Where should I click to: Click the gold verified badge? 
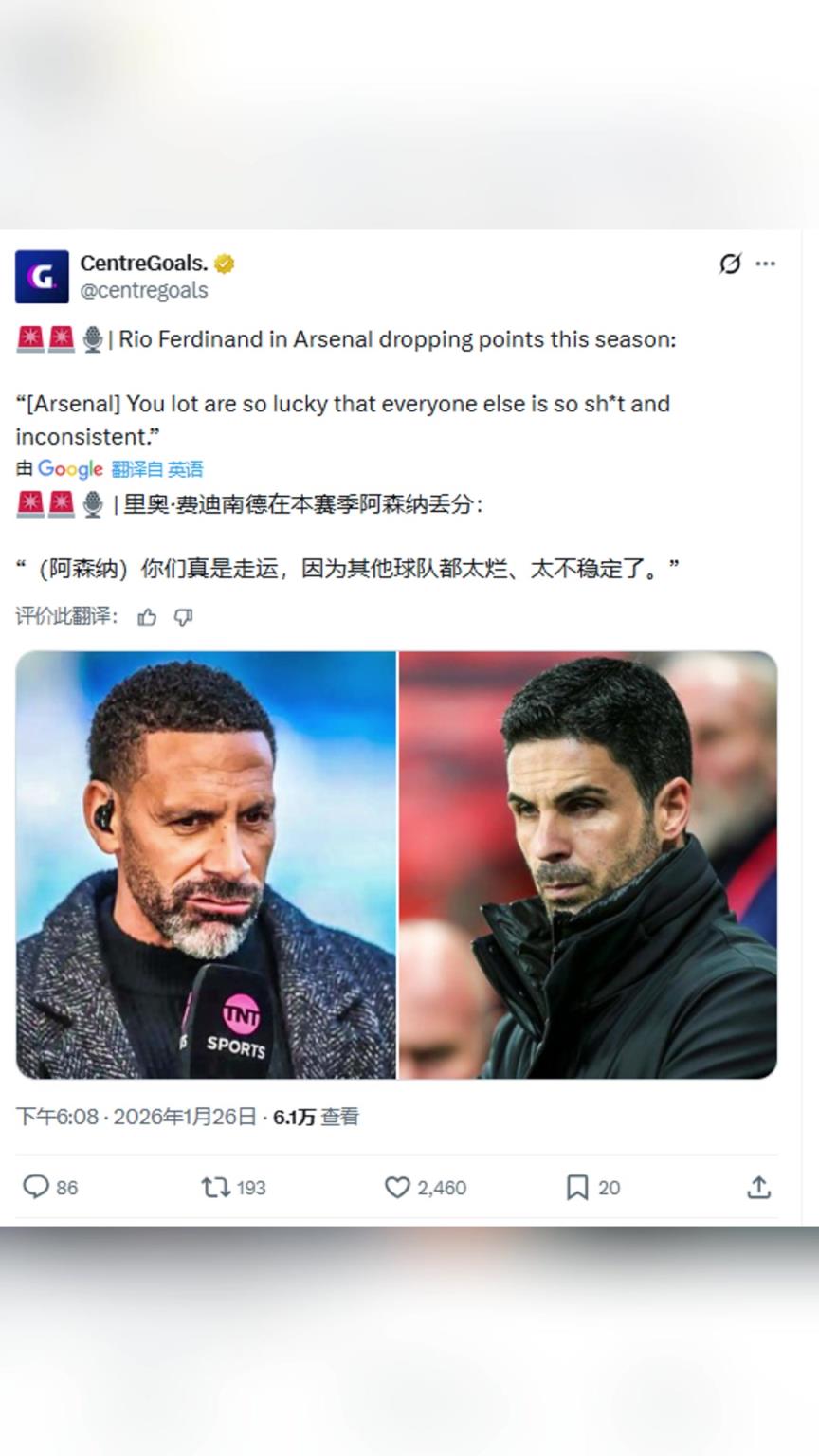click(225, 264)
